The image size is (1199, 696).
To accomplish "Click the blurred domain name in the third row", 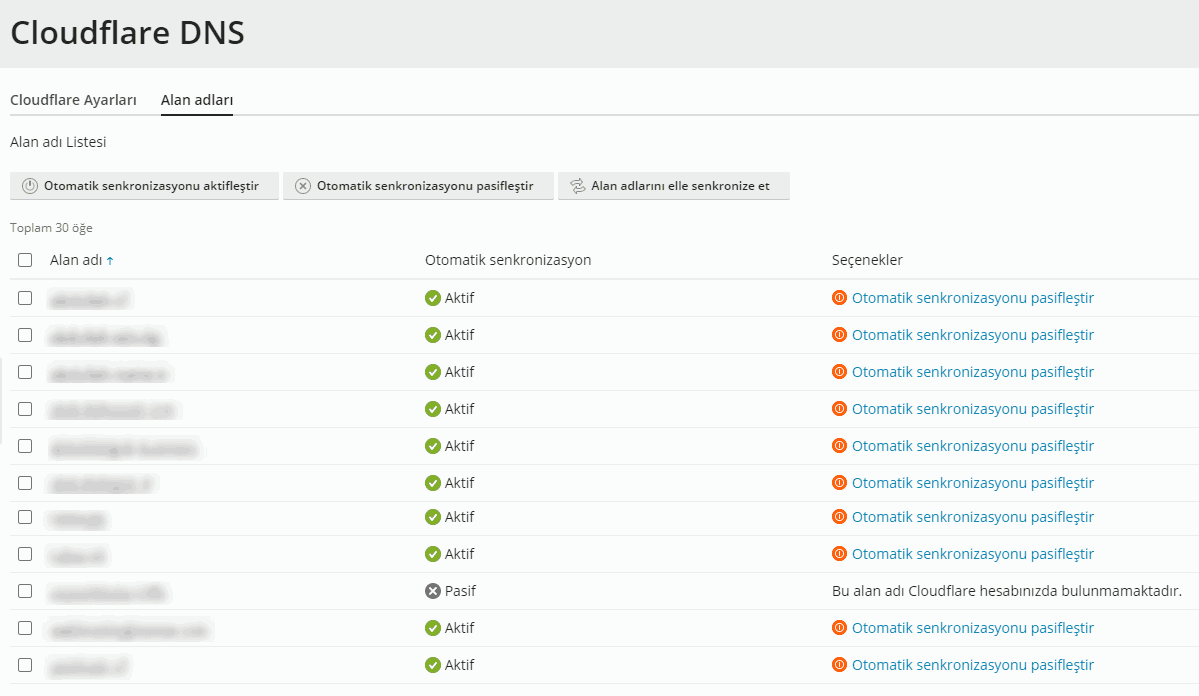I will [110, 373].
